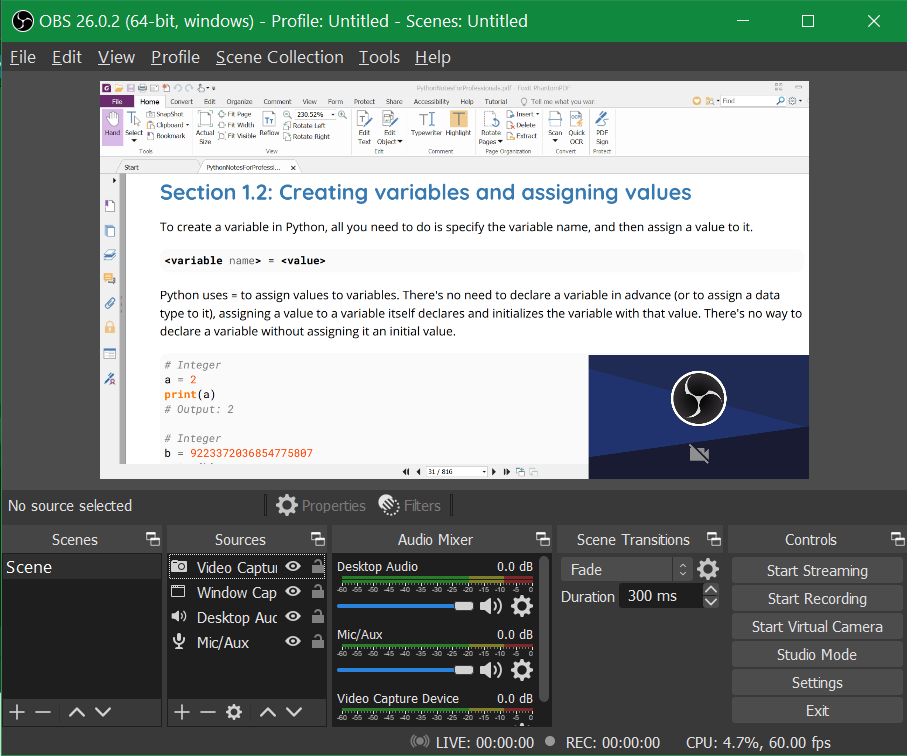Undock the Audio Mixer panel
907x756 pixels.
(543, 539)
